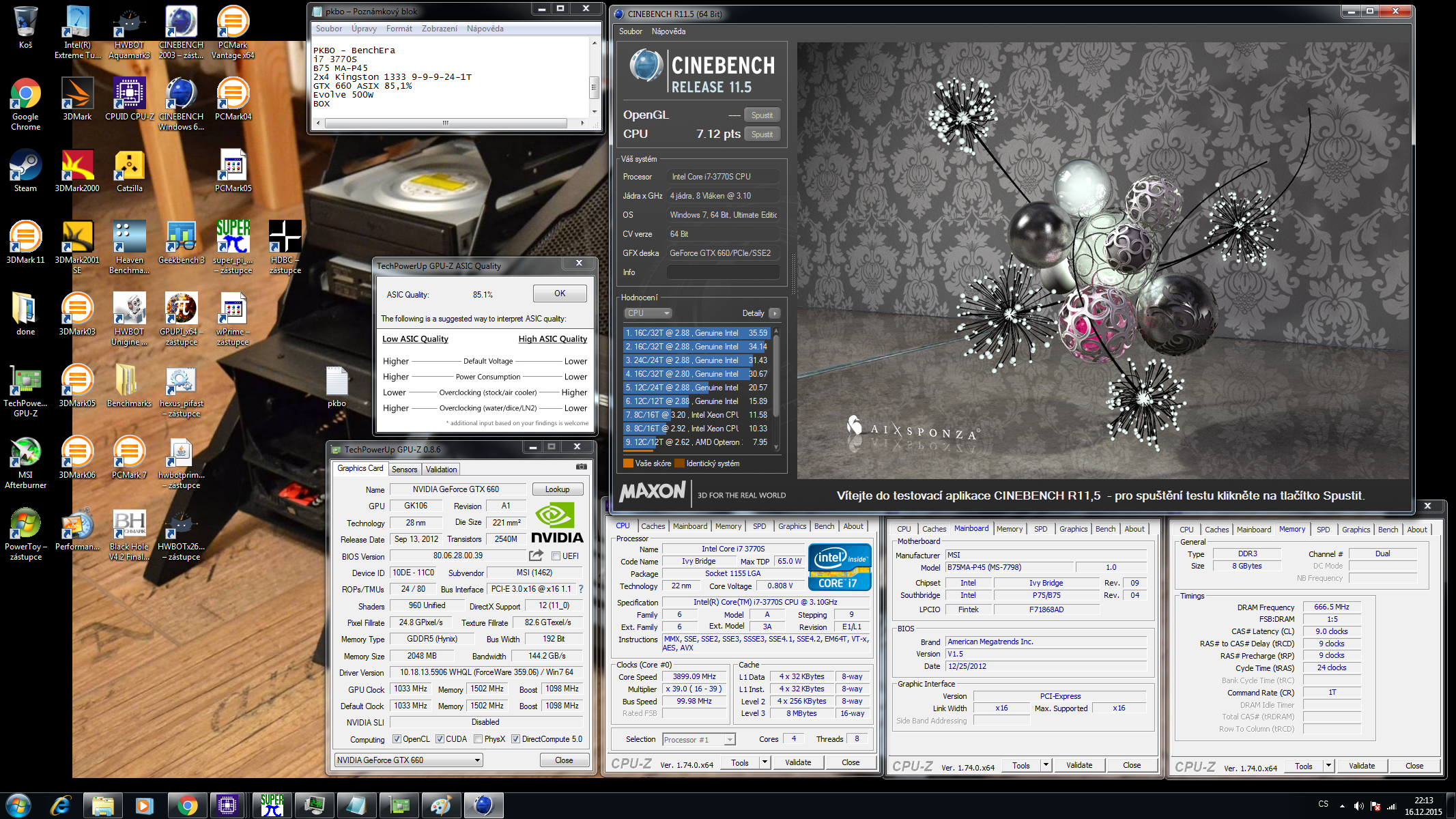Open Cinebench ranking CPU dropdown
This screenshot has width=1456, height=819.
(x=648, y=313)
